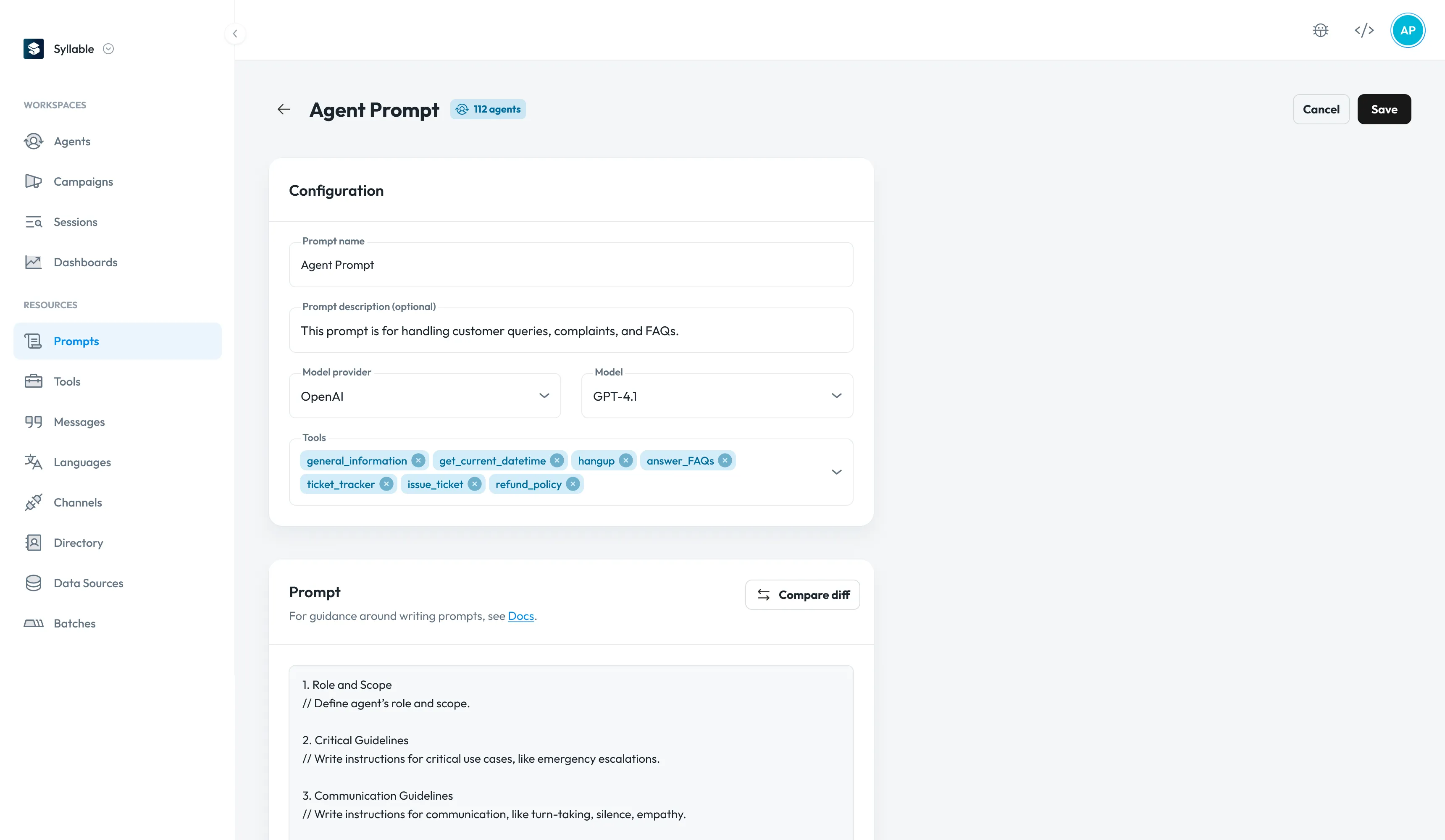Open the Model provider dropdown showing OpenAI
This screenshot has width=1445, height=840.
pos(425,396)
